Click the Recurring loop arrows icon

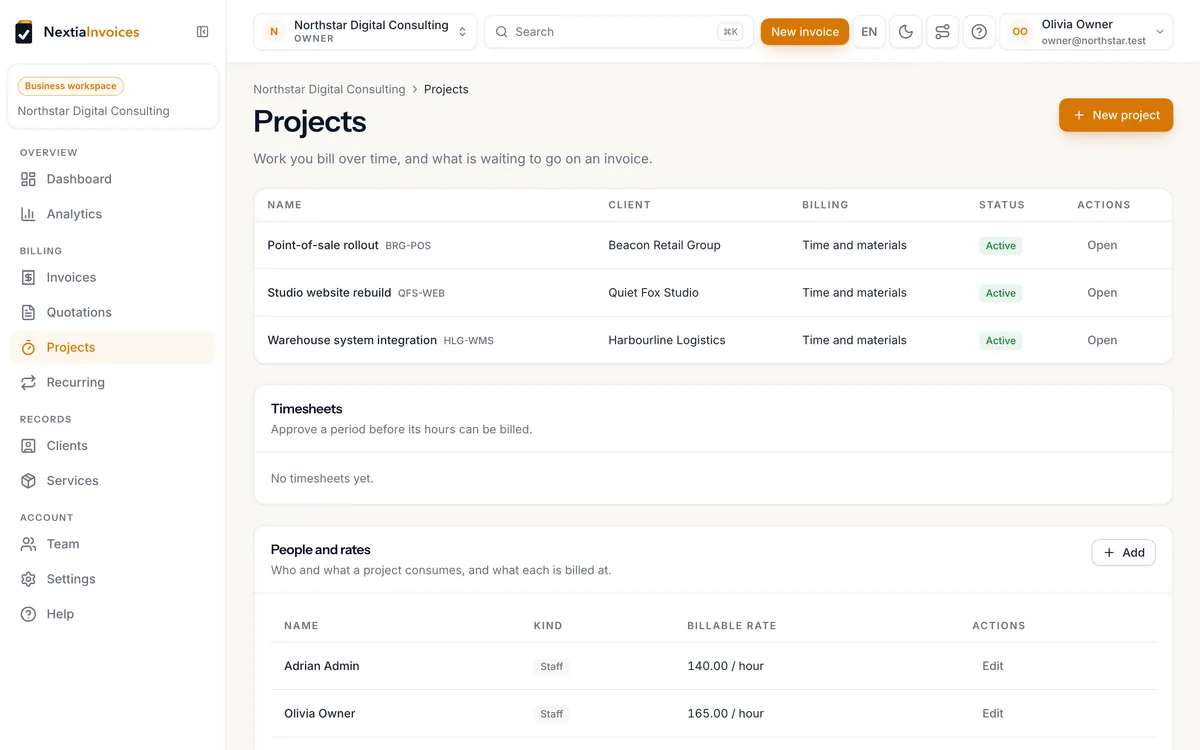pyautogui.click(x=28, y=382)
